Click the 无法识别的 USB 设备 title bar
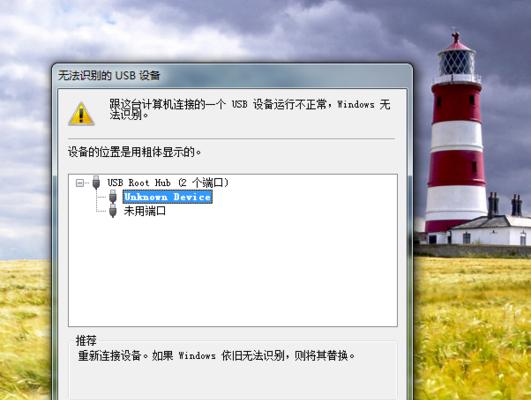Image resolution: width=531 pixels, height=400 pixels. pos(232,76)
